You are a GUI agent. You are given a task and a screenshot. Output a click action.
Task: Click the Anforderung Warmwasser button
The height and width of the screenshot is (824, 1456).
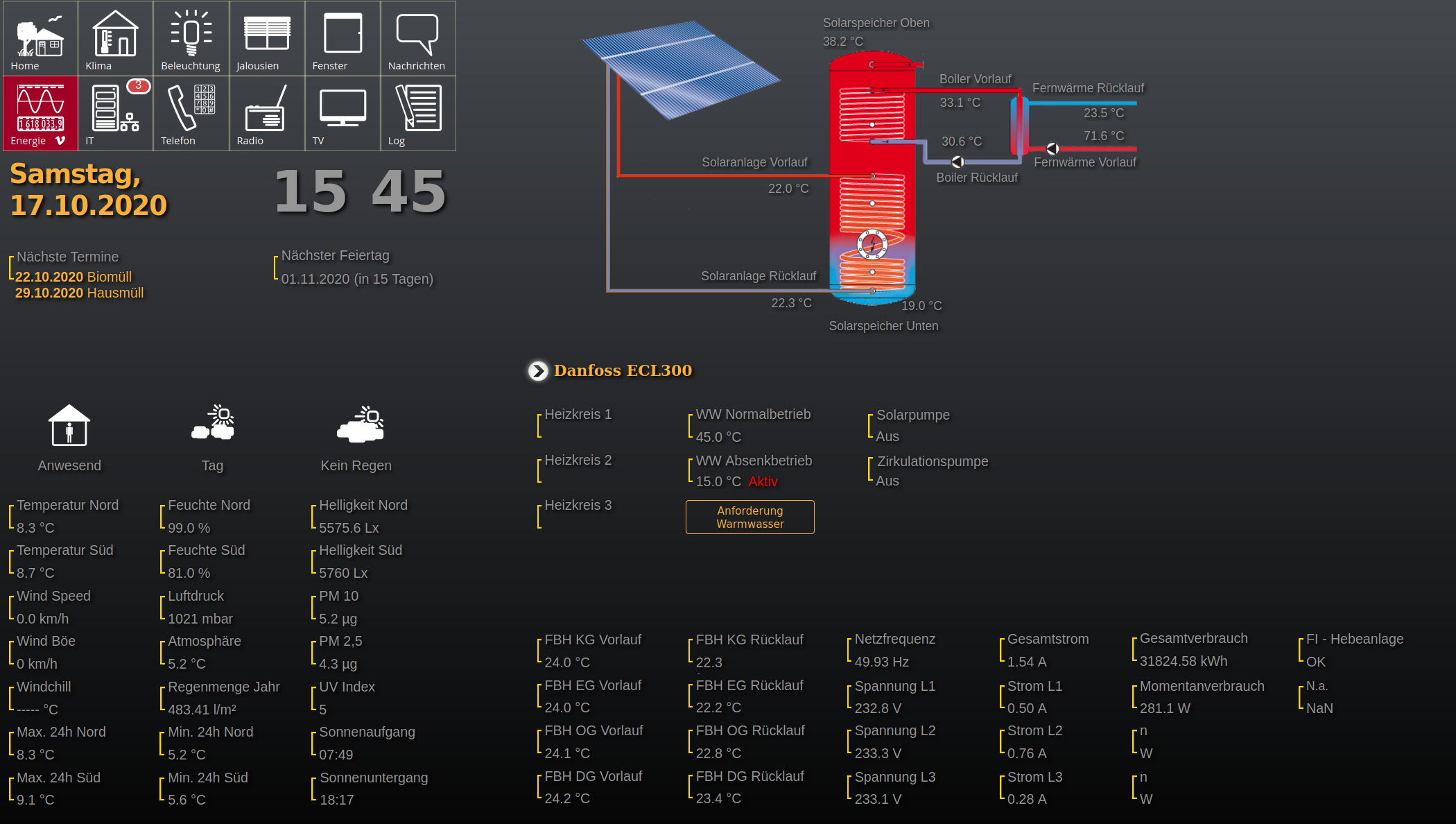(749, 517)
